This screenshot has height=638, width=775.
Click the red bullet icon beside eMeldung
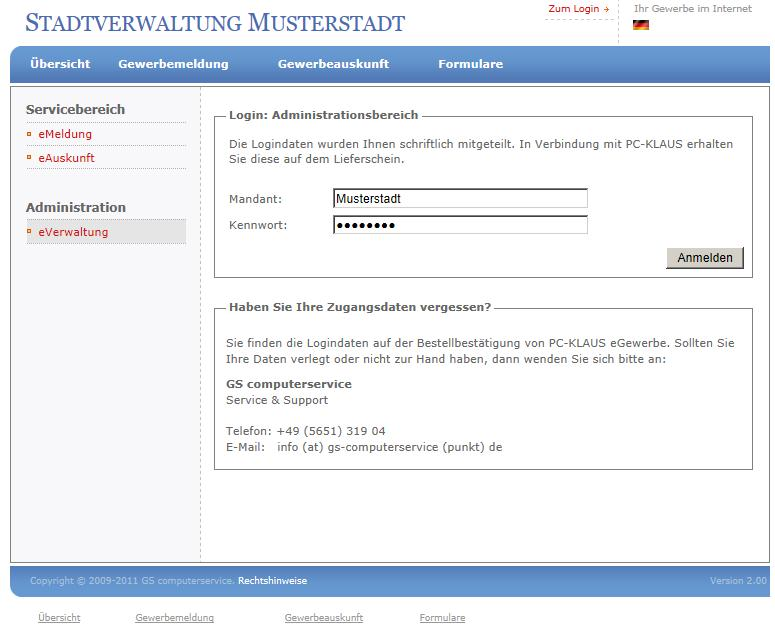coord(30,134)
